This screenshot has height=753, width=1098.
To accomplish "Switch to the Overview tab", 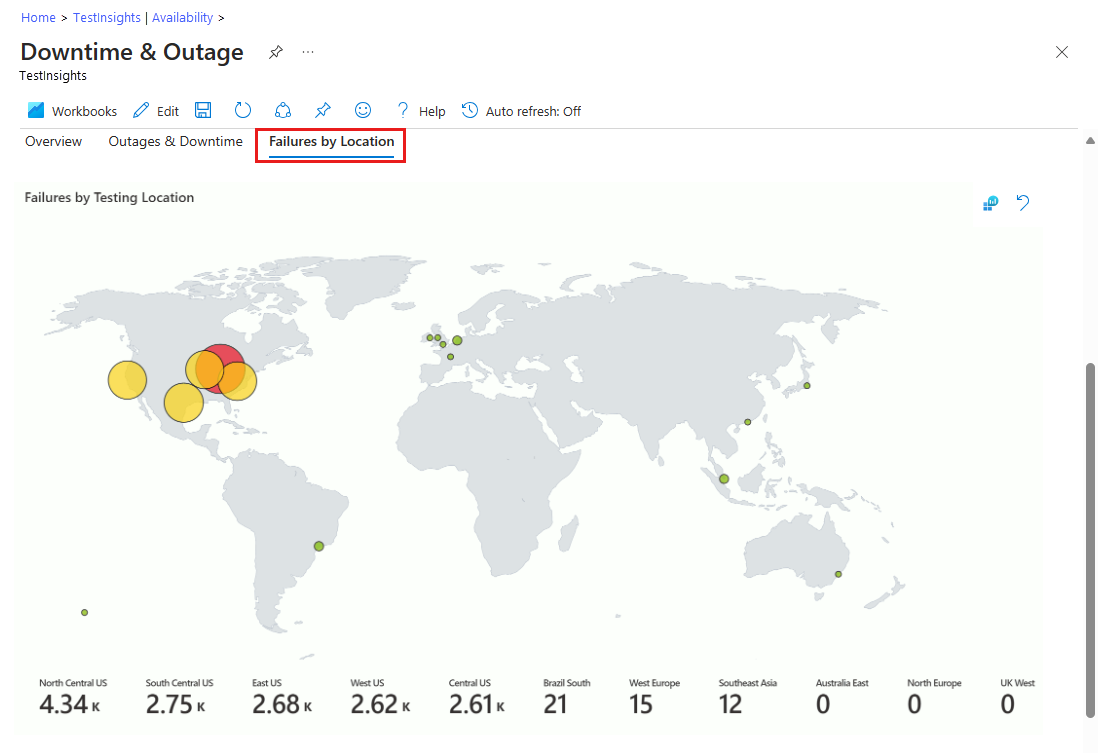I will [54, 142].
